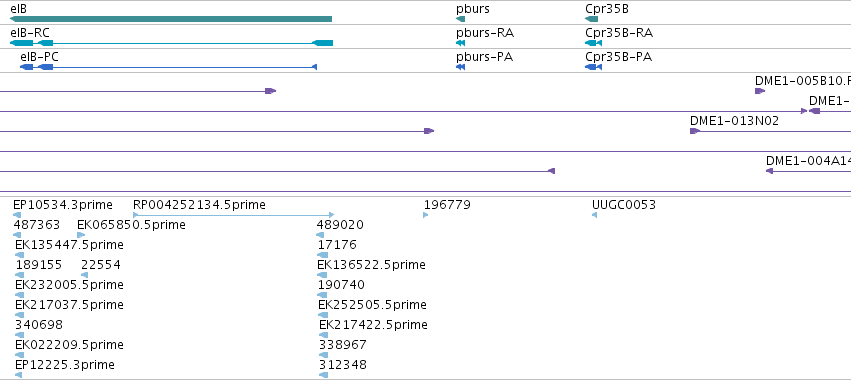Click the pburs-PA protein arrow
This screenshot has height=380, width=851.
tap(461, 67)
